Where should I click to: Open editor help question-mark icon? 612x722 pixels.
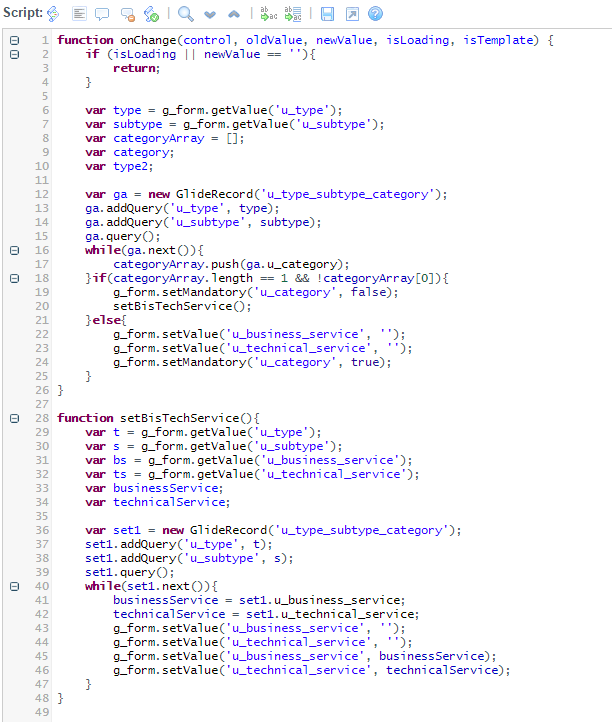coord(375,13)
